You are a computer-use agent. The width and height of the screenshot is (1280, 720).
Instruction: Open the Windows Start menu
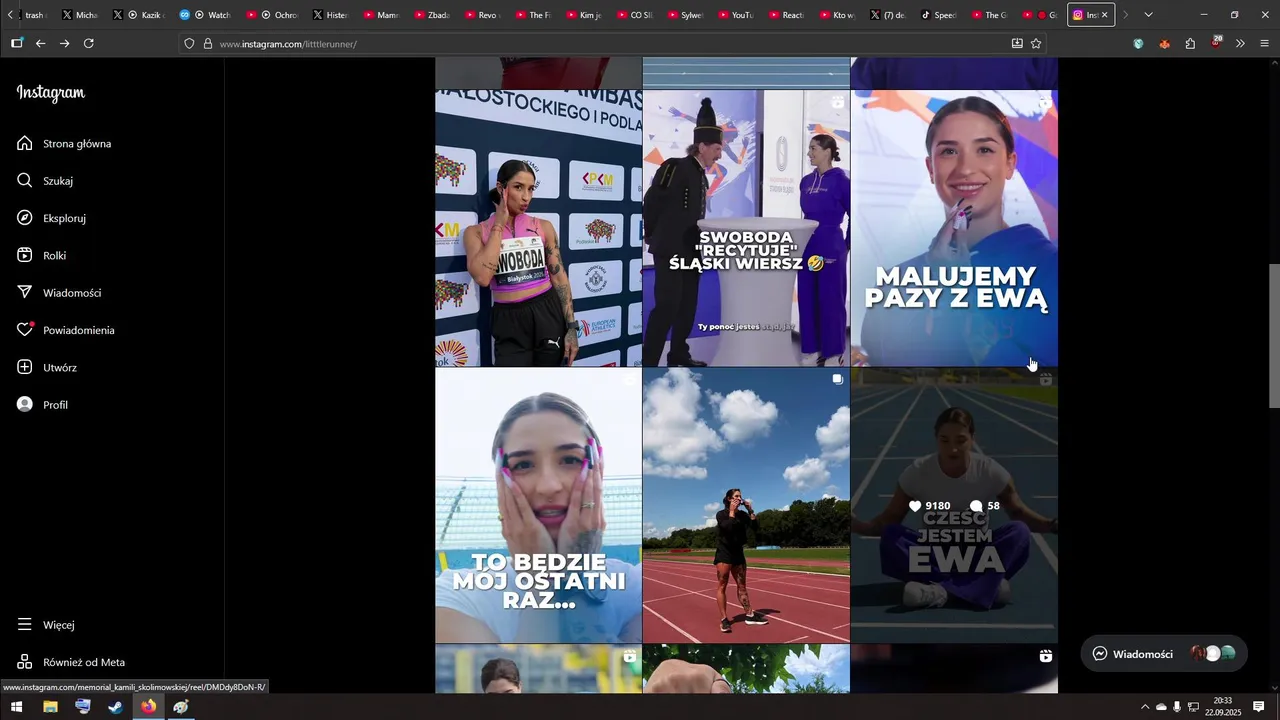click(x=16, y=707)
